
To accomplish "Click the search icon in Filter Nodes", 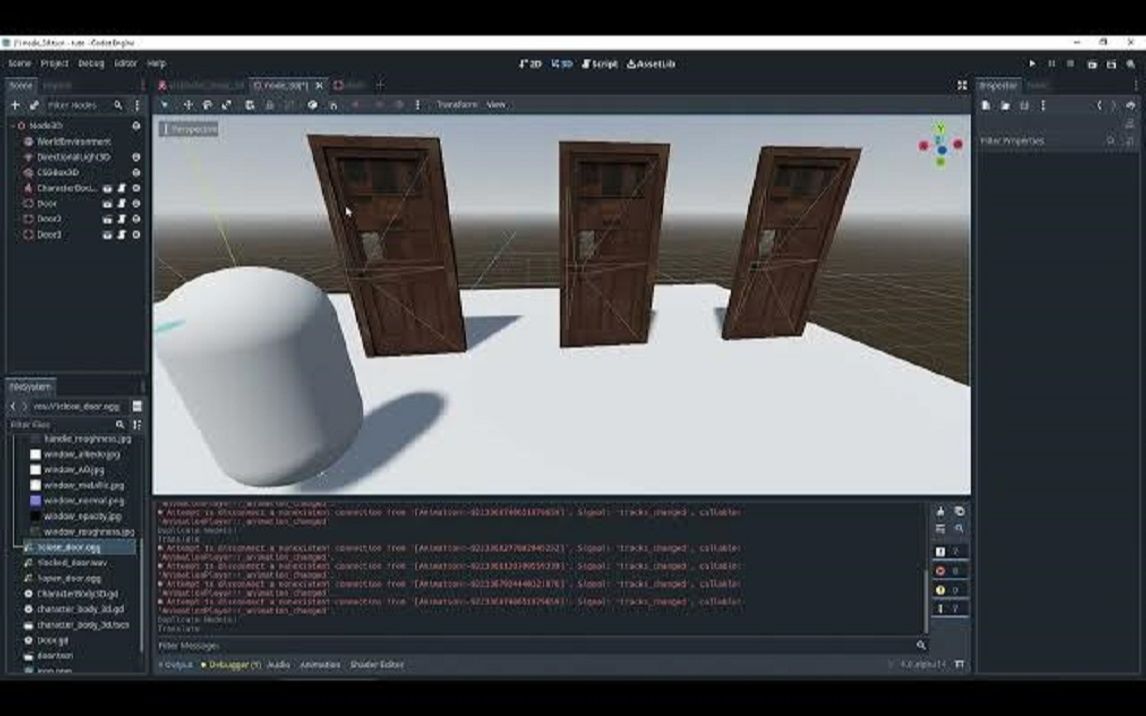I will point(118,104).
